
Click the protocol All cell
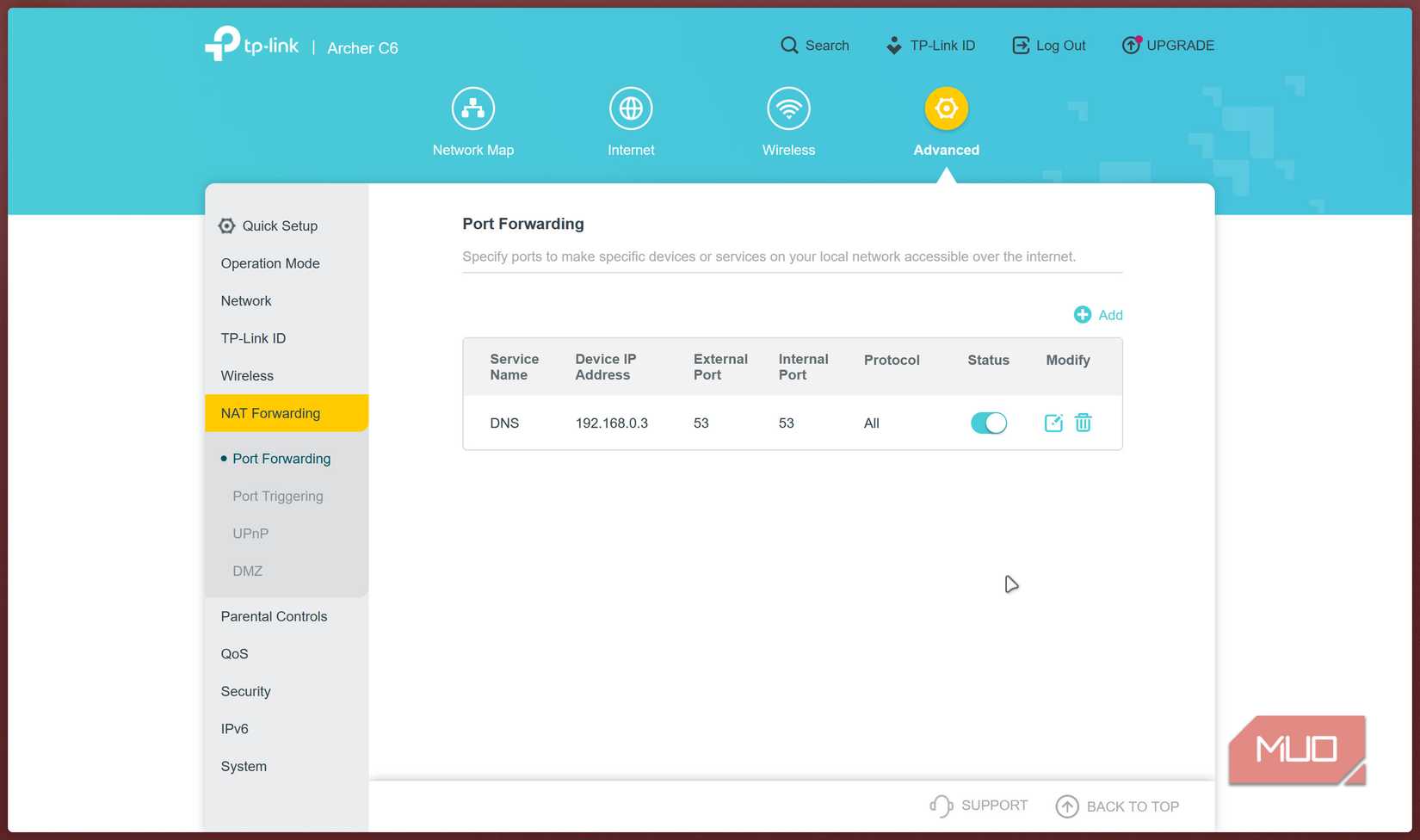pos(872,423)
